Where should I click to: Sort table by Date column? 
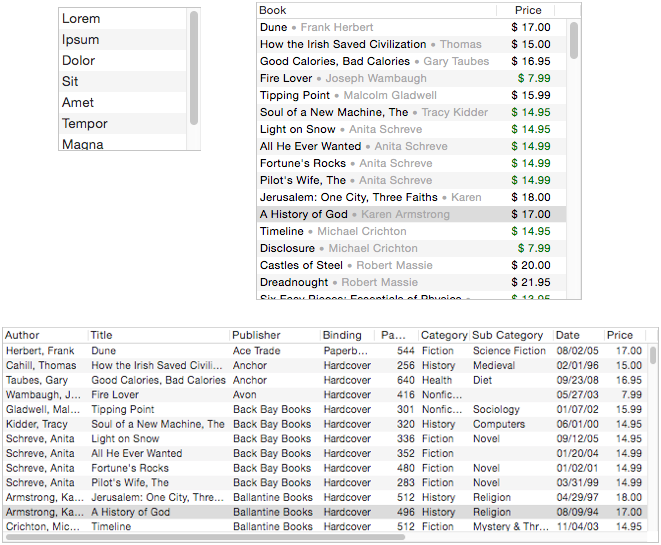coord(579,335)
